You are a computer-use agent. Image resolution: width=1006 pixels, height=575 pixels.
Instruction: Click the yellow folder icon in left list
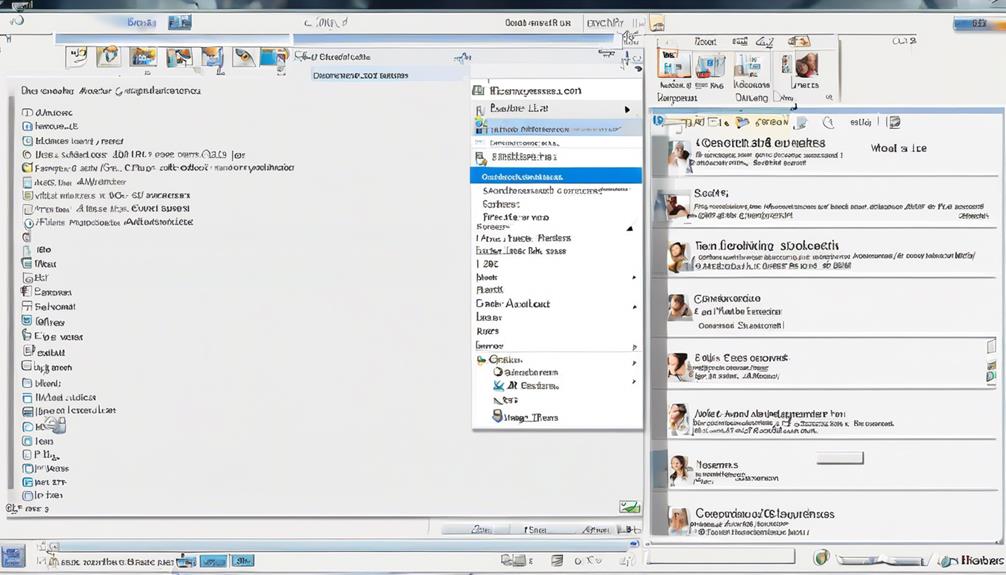point(27,167)
